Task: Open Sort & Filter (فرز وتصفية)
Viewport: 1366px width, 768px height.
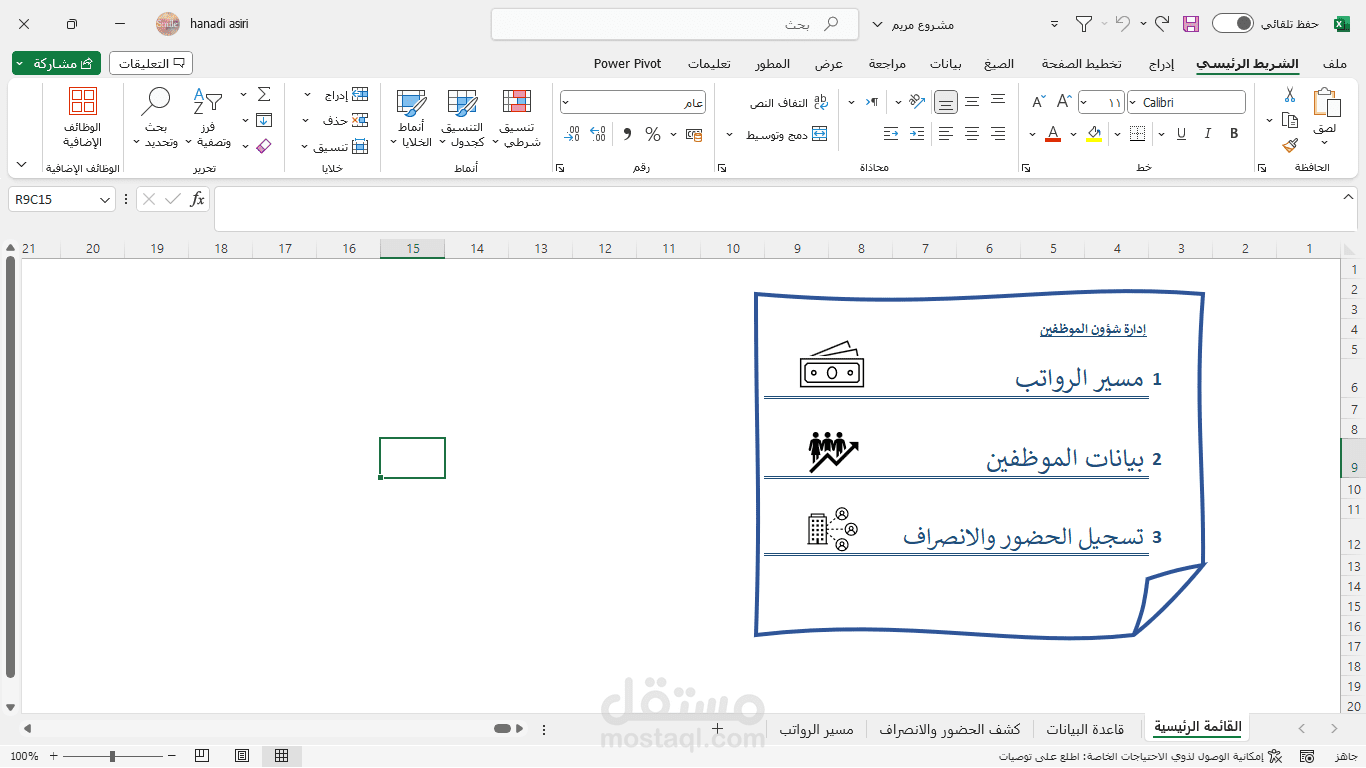Action: coord(208,119)
